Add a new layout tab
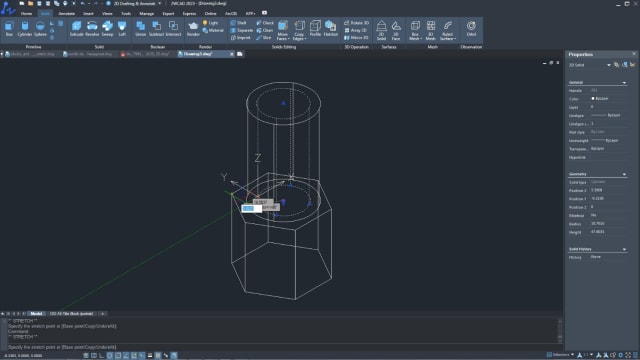640x360 pixels. (102, 313)
